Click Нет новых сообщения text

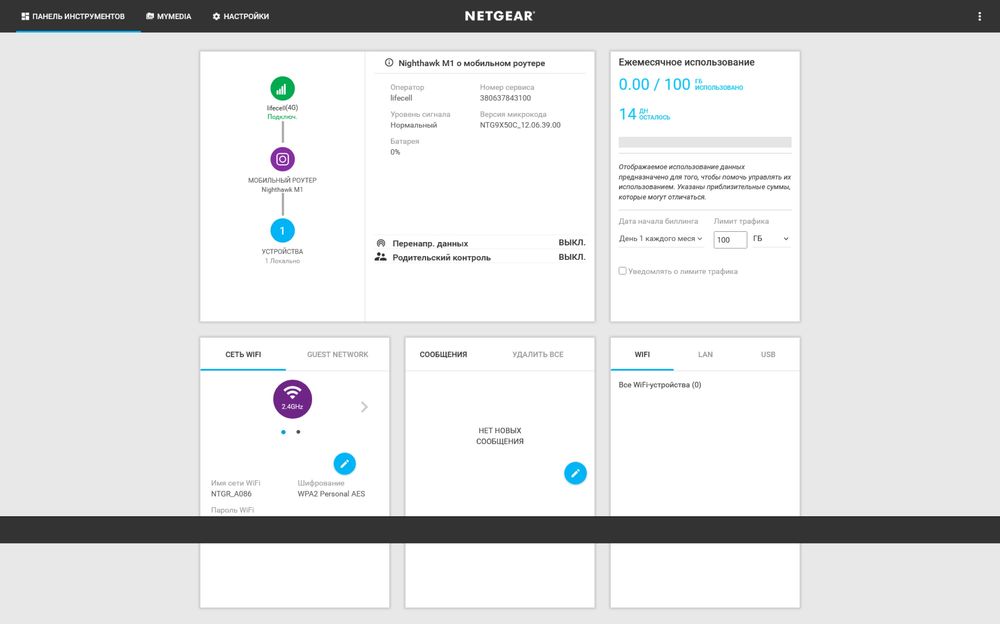pos(499,436)
